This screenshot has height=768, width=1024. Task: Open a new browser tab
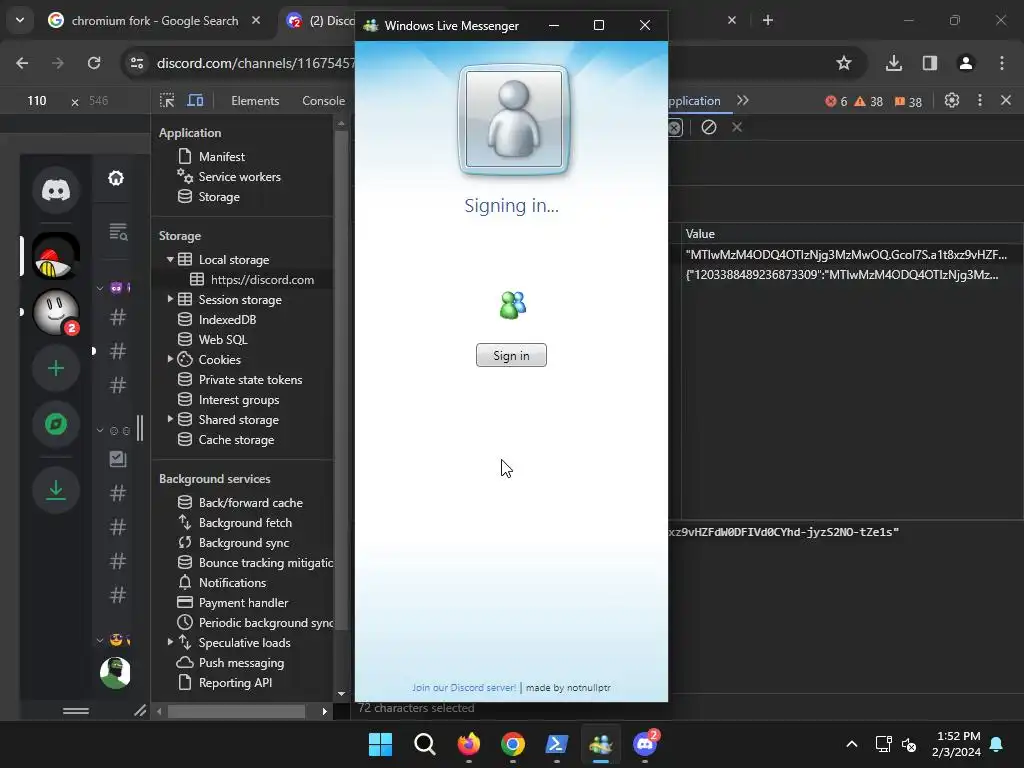tap(768, 20)
